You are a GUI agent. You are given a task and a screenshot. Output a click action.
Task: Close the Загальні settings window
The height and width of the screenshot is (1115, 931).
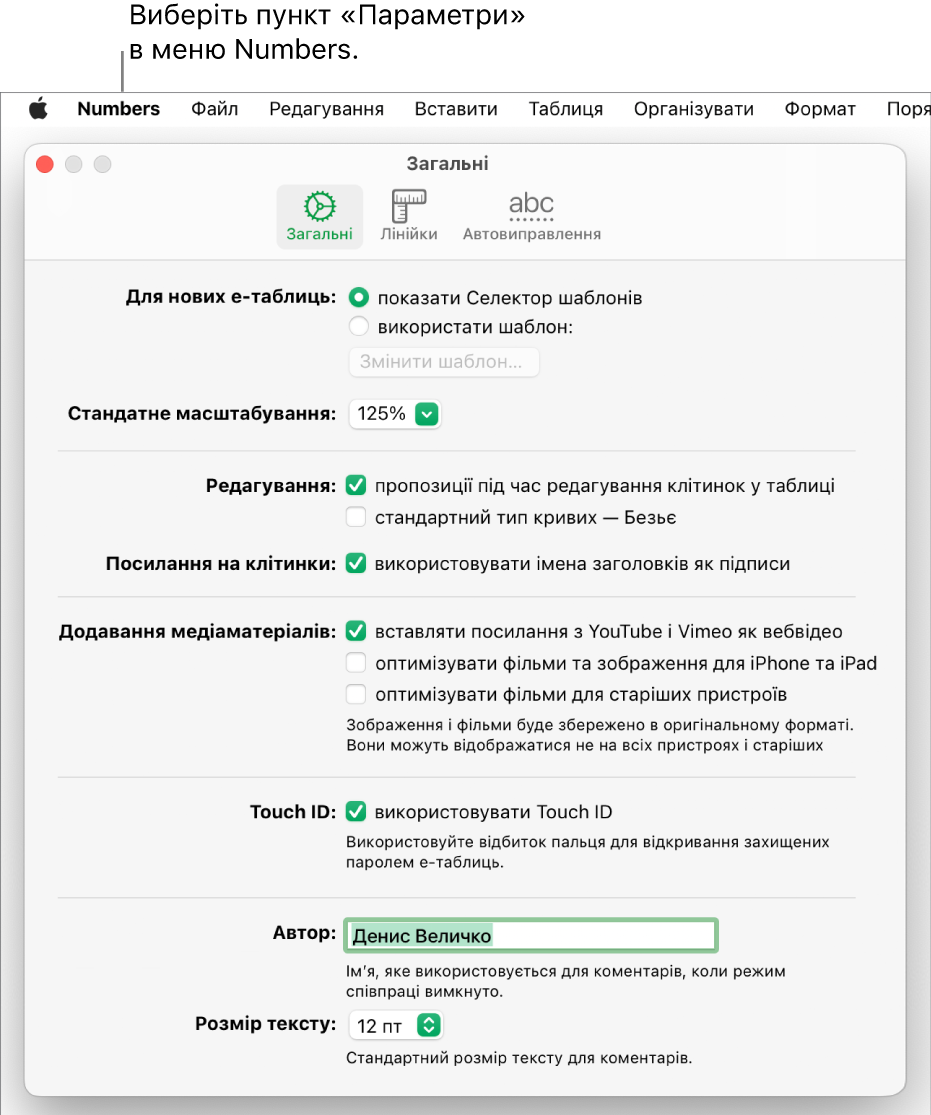pos(45,164)
